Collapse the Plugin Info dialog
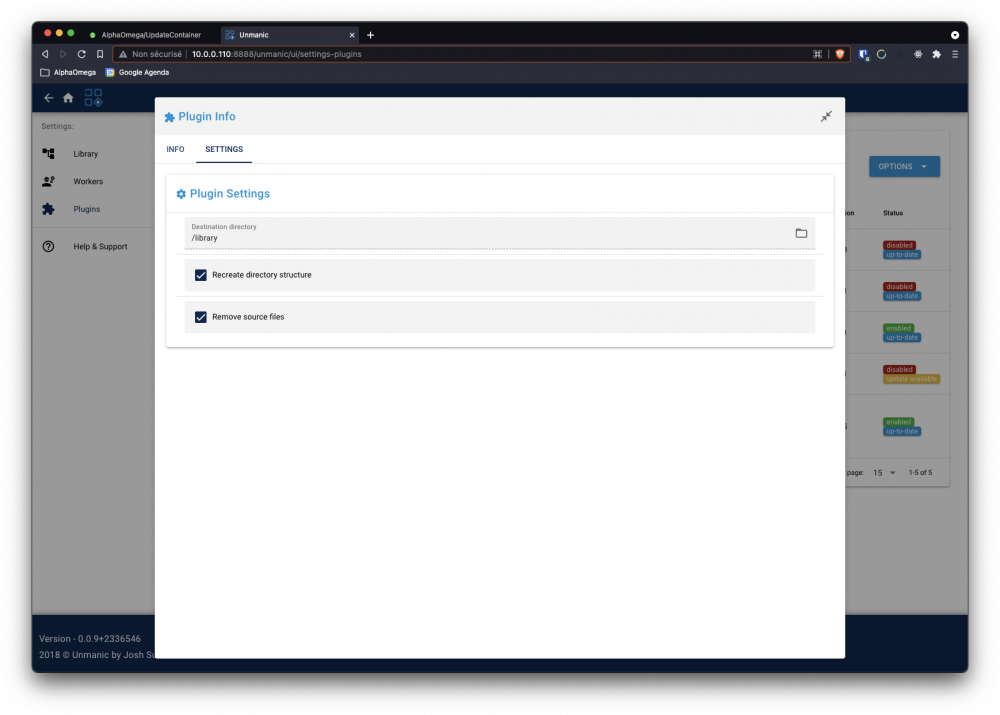Screen dimensions: 1000x715 [x=826, y=116]
